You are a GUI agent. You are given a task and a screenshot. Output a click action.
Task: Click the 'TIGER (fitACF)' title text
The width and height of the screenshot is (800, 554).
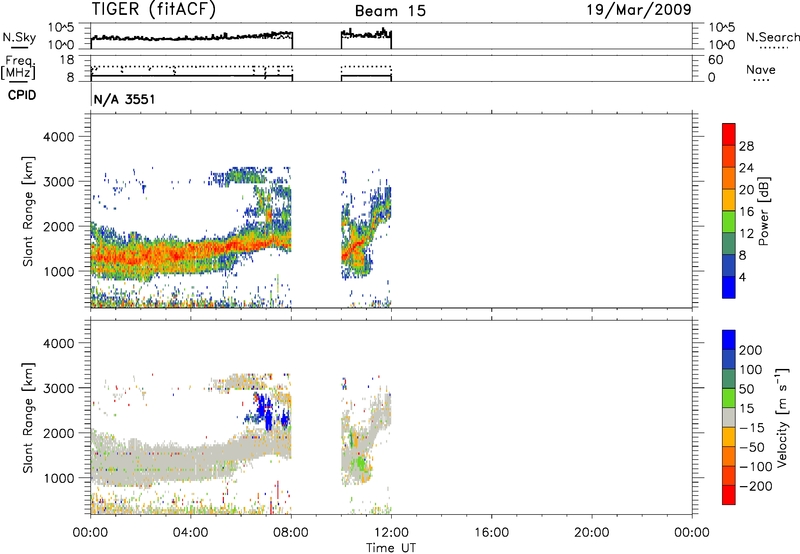tap(154, 9)
